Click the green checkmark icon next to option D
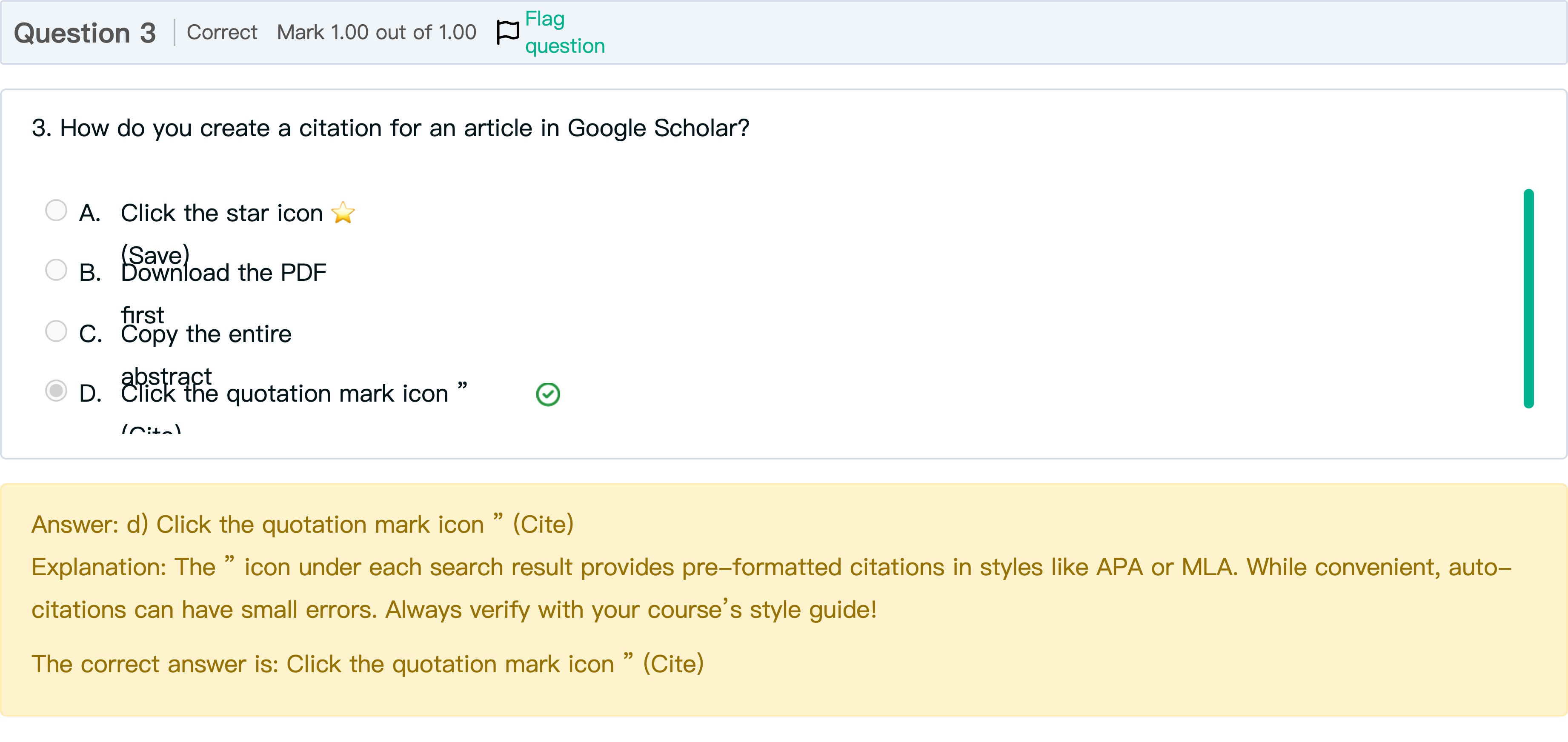The height and width of the screenshot is (742, 1568). pyautogui.click(x=548, y=394)
